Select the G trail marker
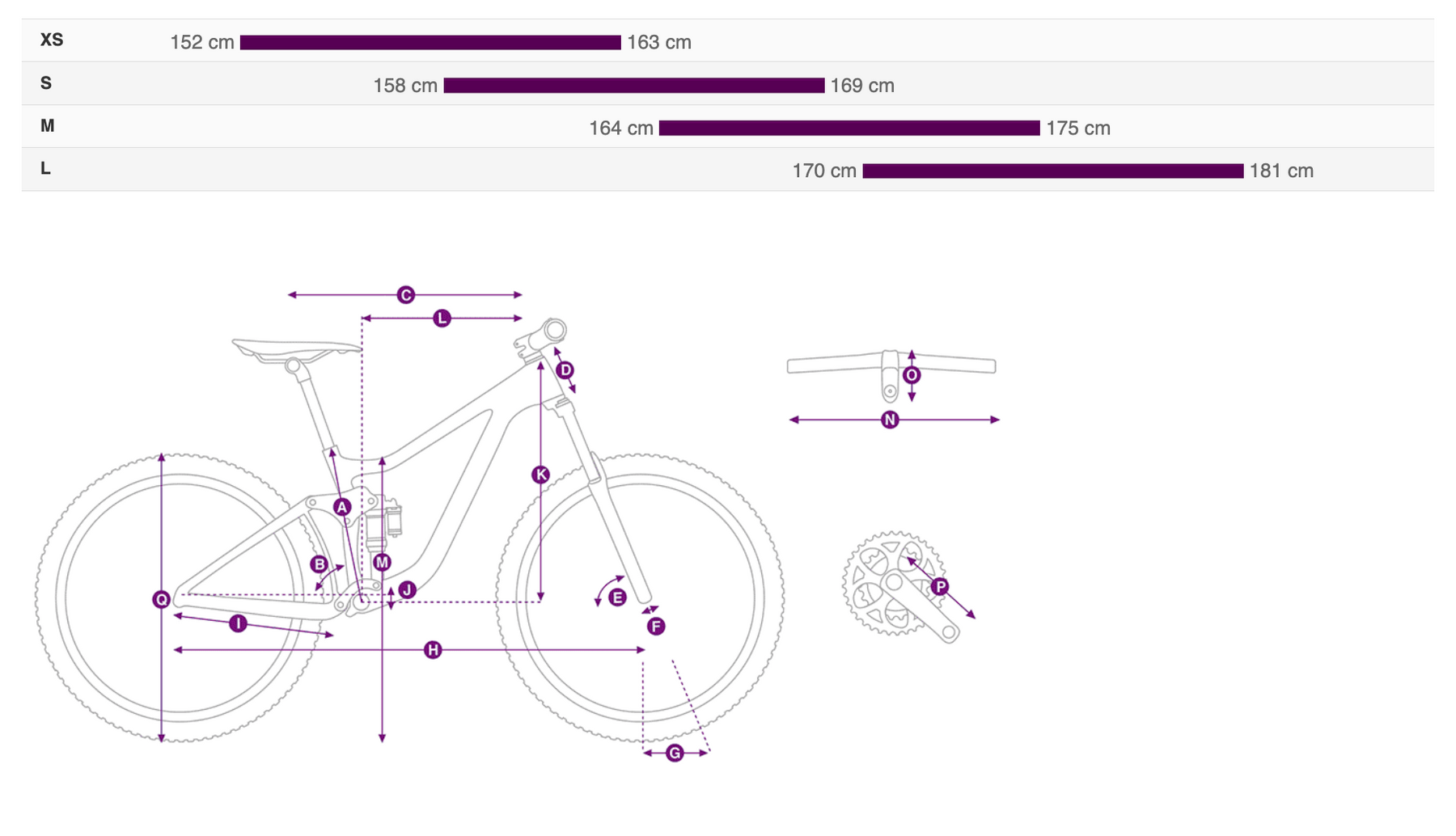Viewport: 1456px width, 836px height. pos(675,754)
